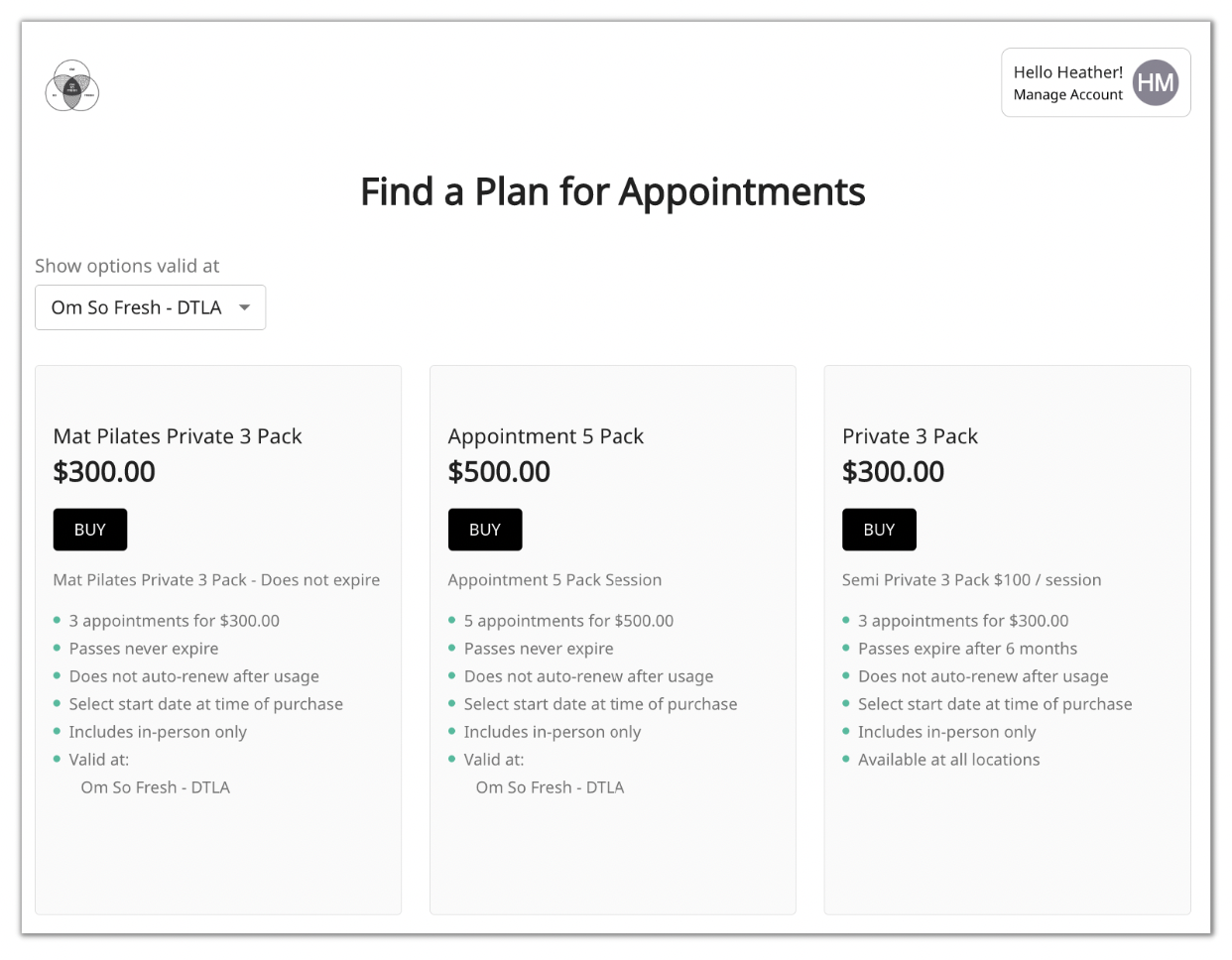Click the HM avatar circle
The image size is (1232, 960).
click(x=1155, y=82)
